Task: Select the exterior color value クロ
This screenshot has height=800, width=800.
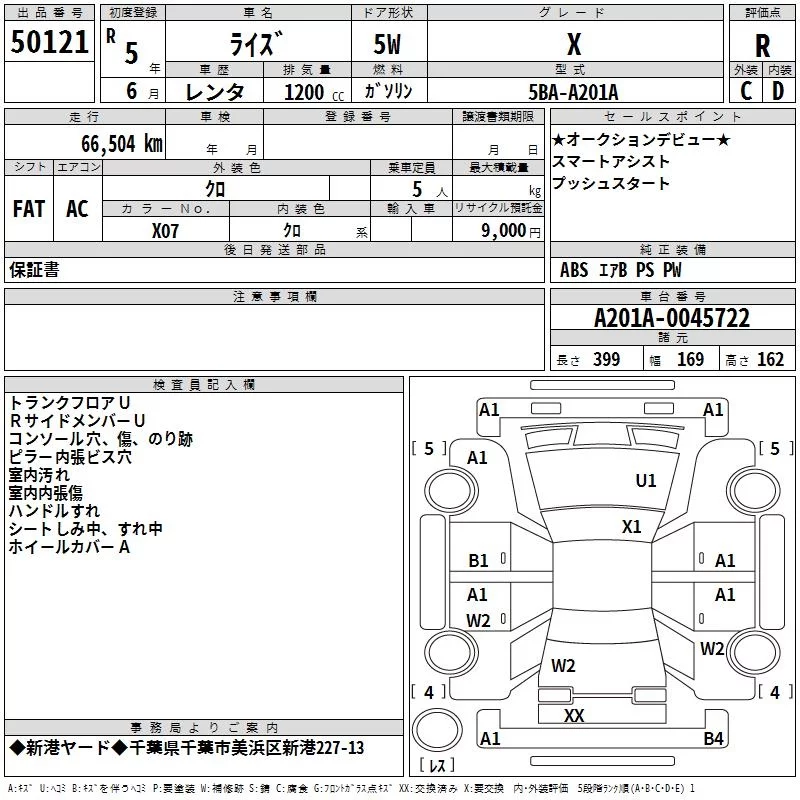Action: 215,189
